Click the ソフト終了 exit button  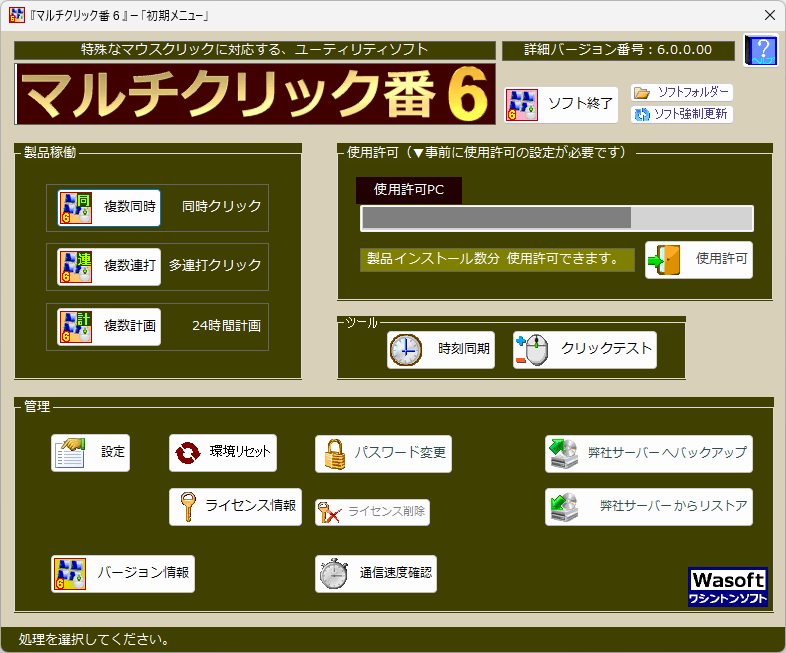[560, 104]
